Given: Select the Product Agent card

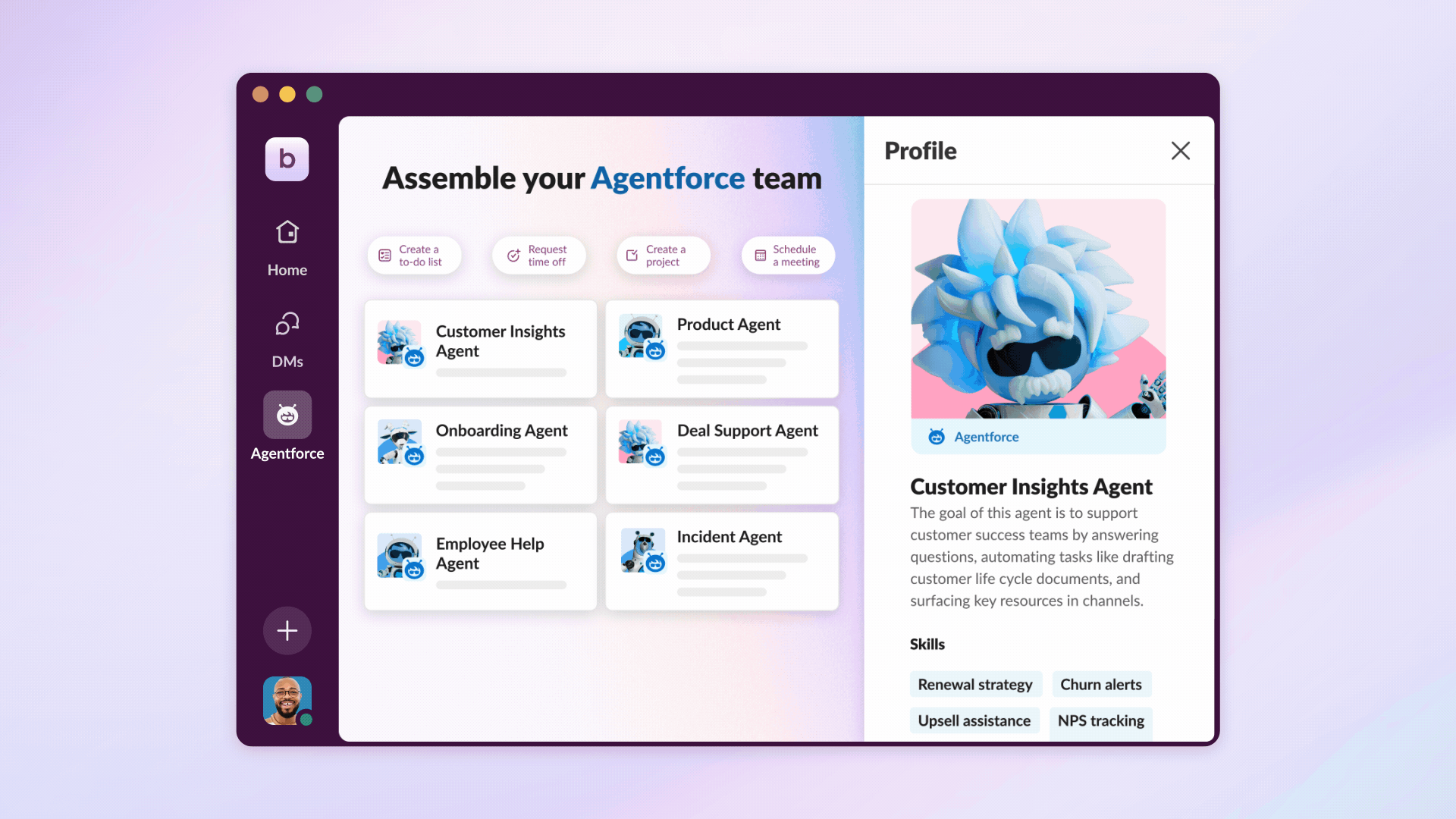Looking at the screenshot, I should coord(721,348).
